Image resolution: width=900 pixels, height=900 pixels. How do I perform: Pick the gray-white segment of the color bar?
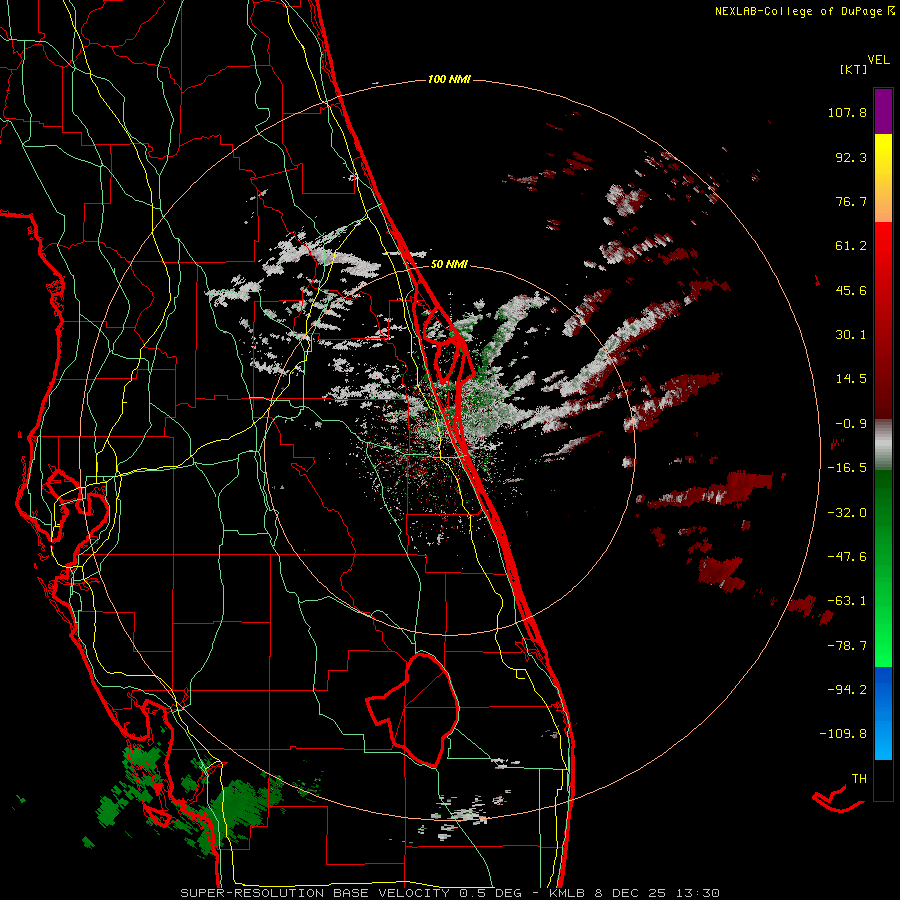tap(883, 443)
